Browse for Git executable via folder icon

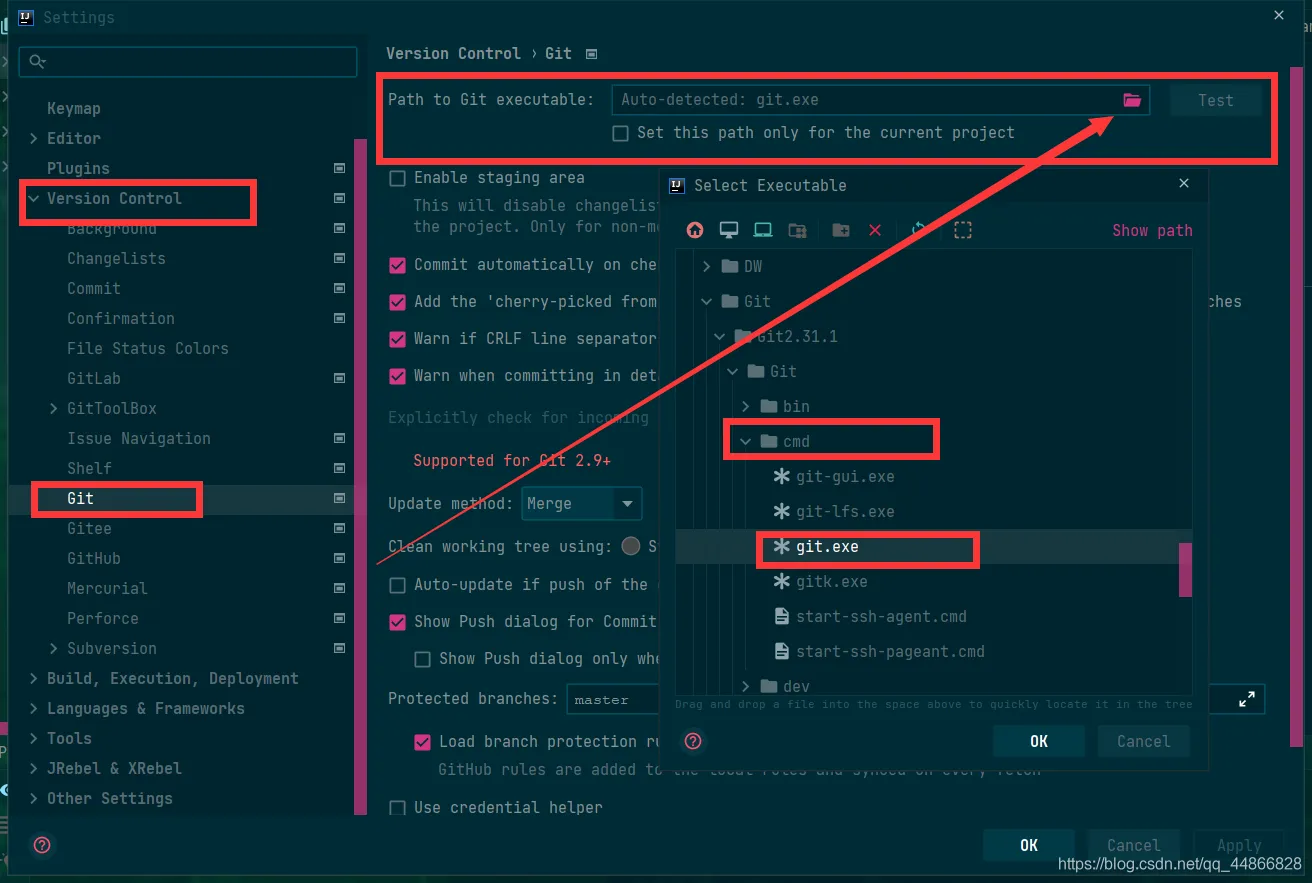(1132, 100)
